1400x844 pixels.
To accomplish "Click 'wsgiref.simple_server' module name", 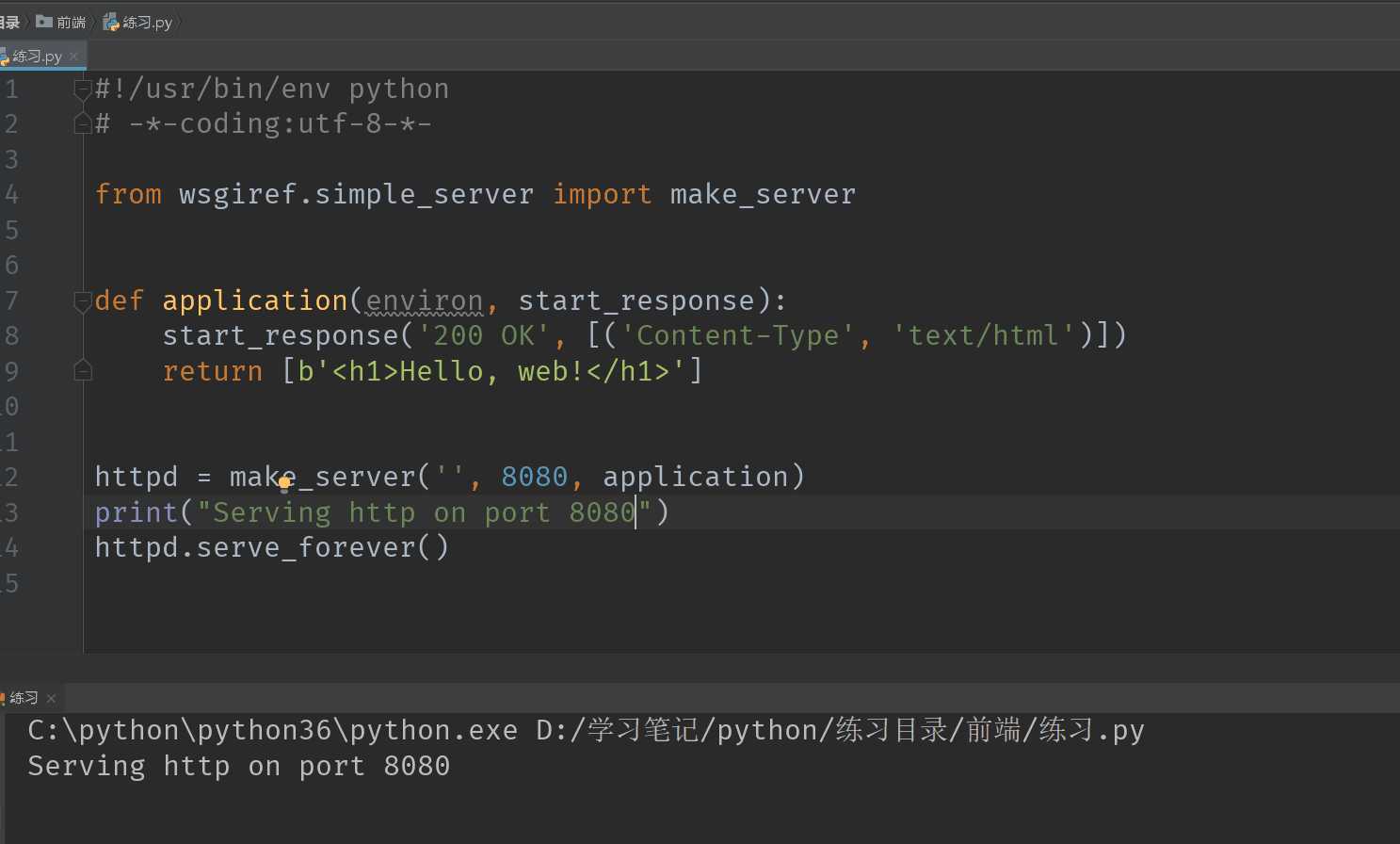I will (x=356, y=194).
